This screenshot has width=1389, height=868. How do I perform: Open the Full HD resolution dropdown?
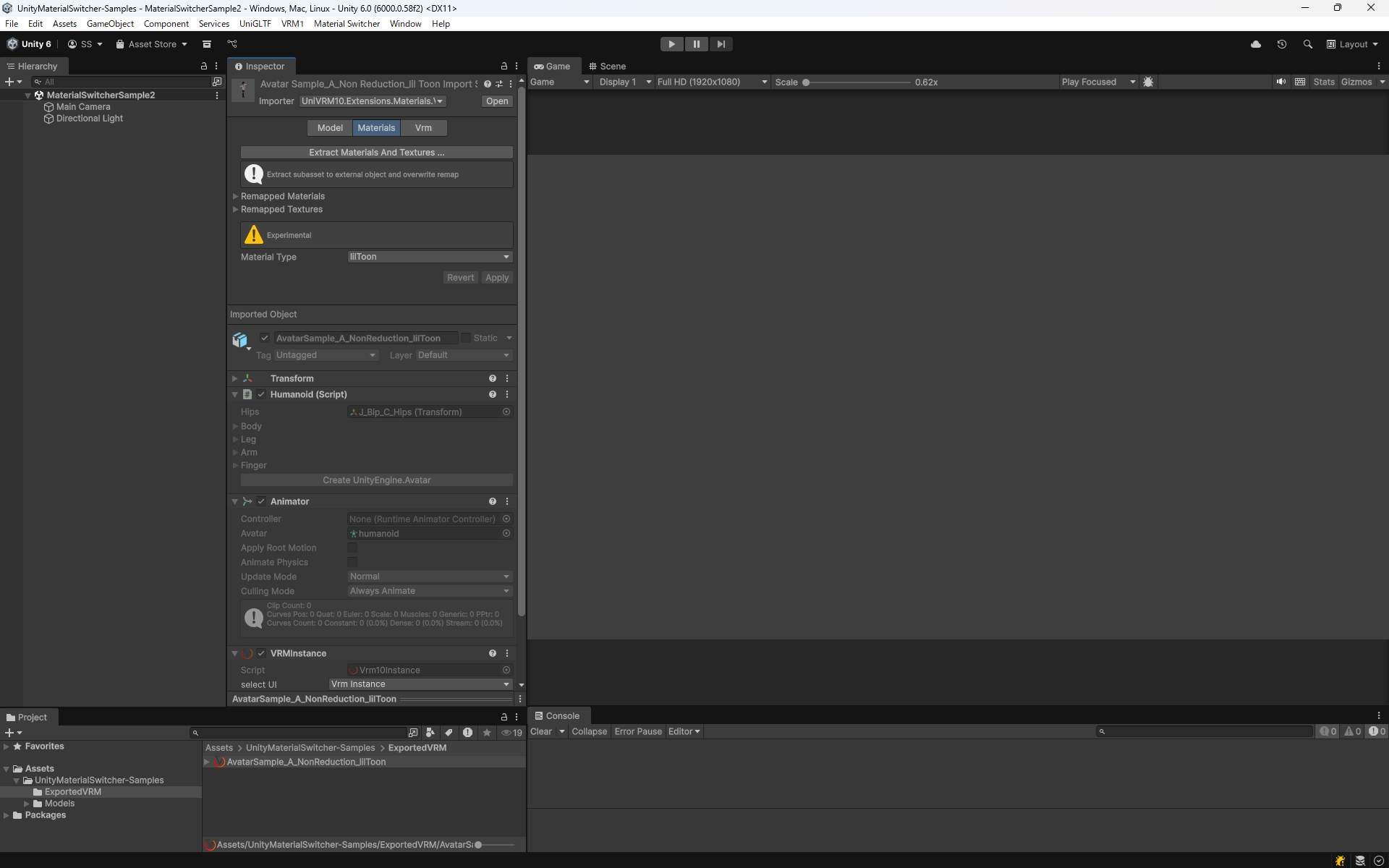[712, 82]
